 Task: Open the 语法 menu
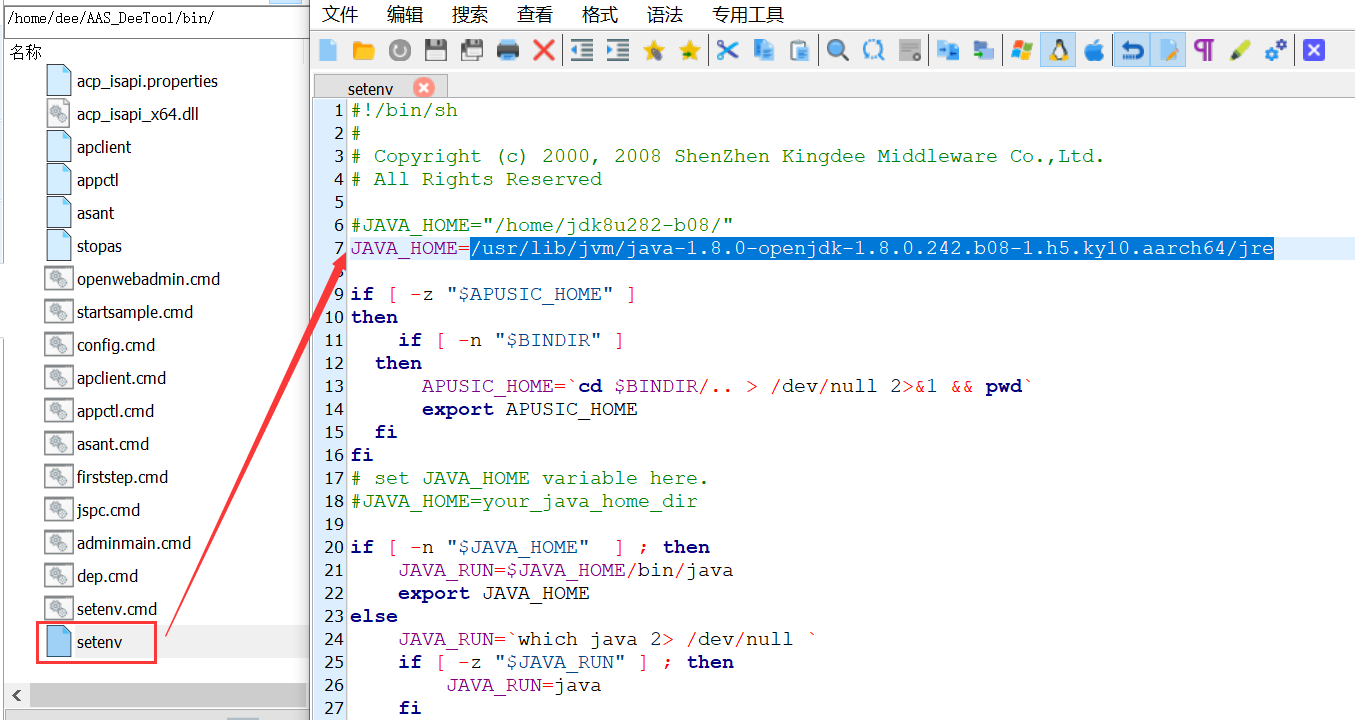tap(665, 14)
